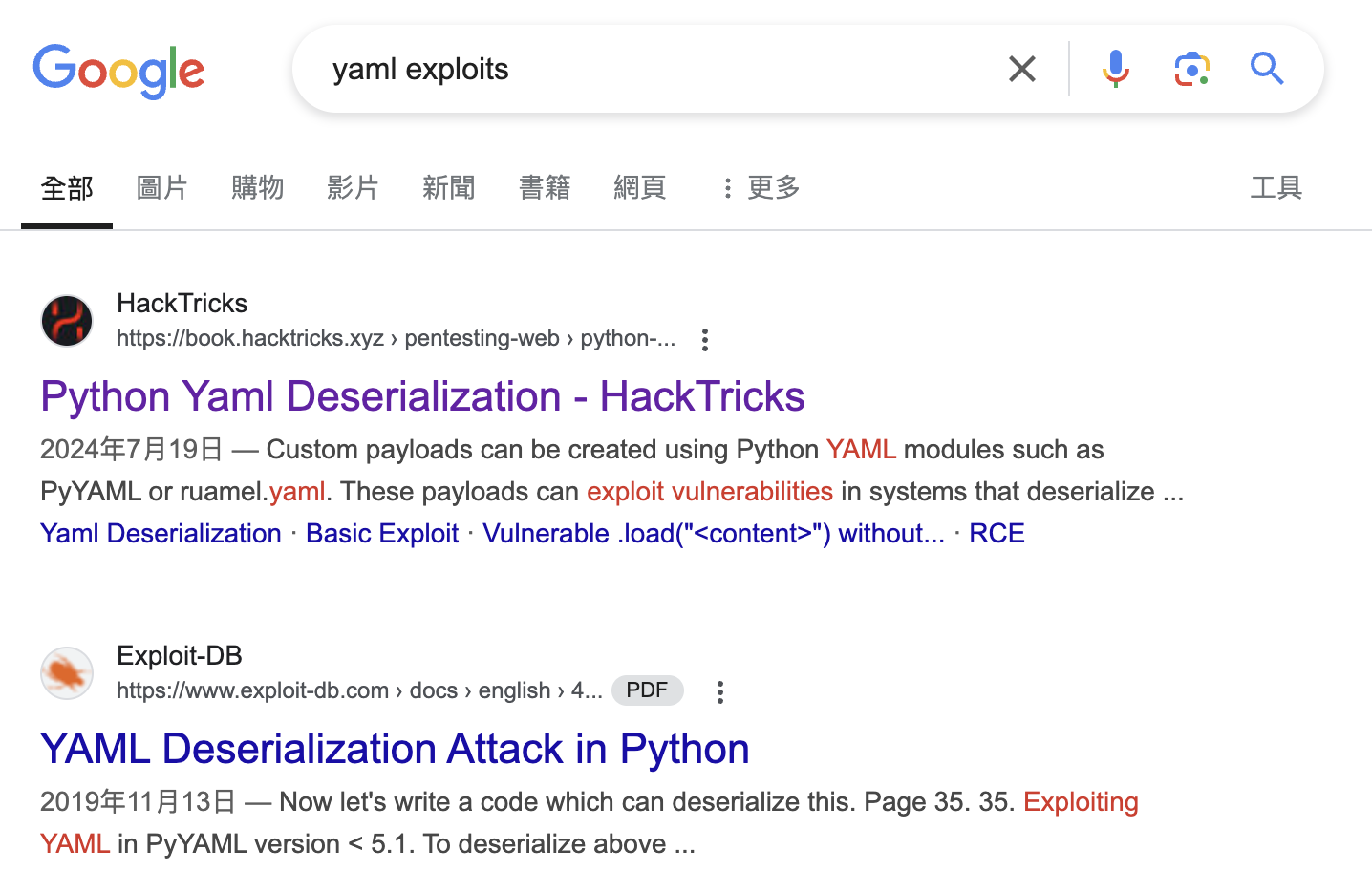The image size is (1372, 892).
Task: Switch to the 新聞 tab
Action: click(448, 187)
